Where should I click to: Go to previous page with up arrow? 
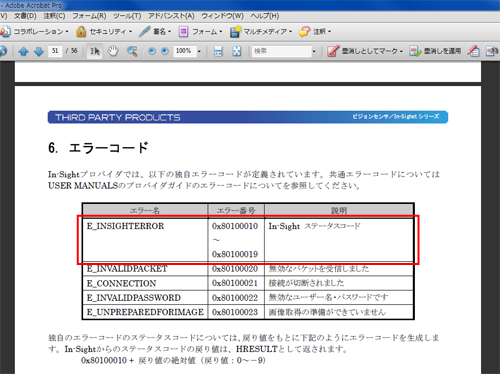click(23, 51)
